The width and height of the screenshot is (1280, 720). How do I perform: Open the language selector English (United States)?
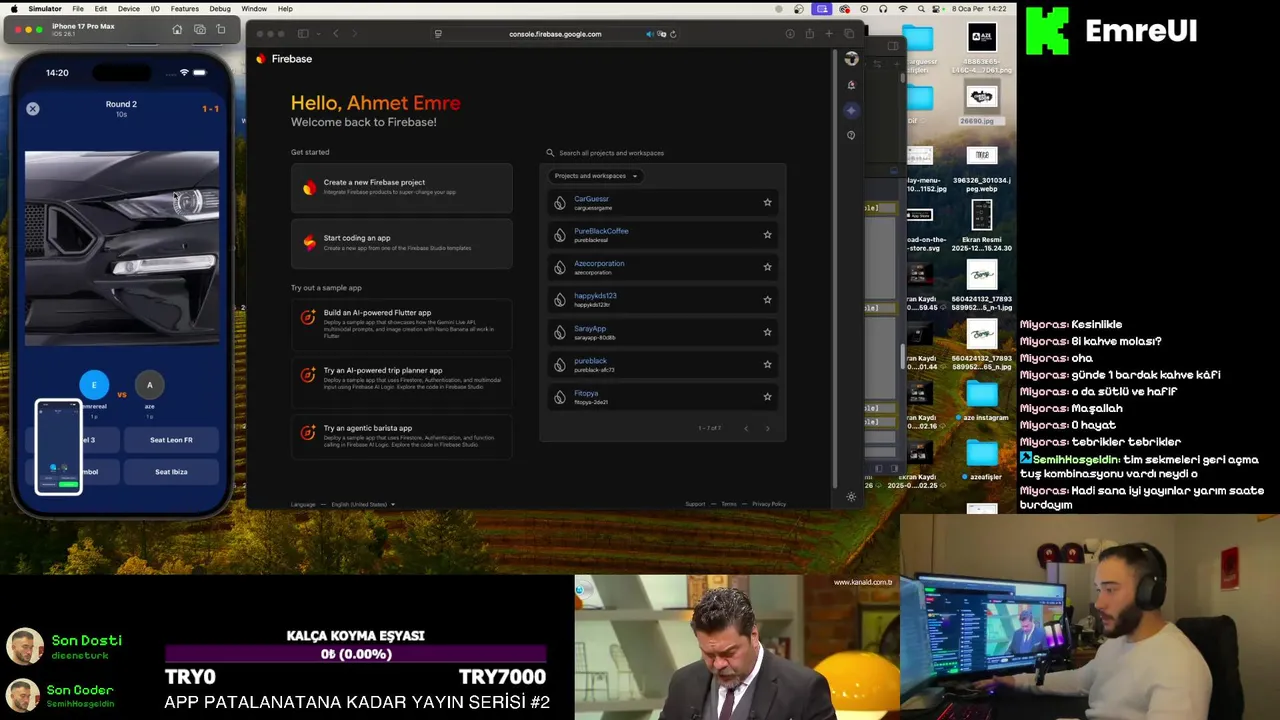coord(362,504)
